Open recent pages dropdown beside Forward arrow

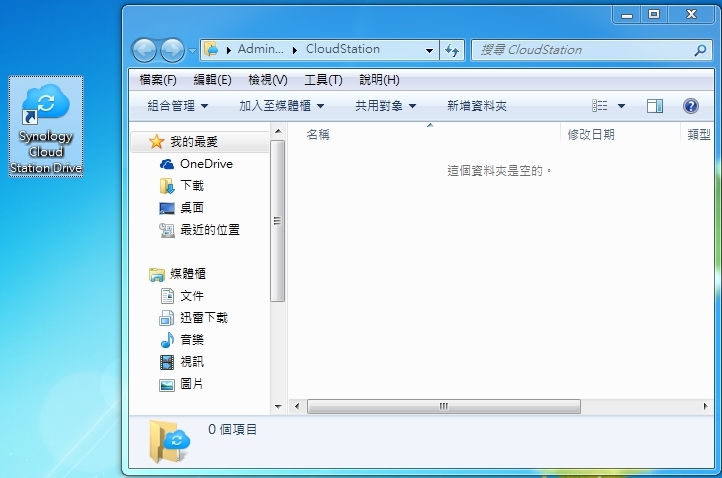coord(192,51)
